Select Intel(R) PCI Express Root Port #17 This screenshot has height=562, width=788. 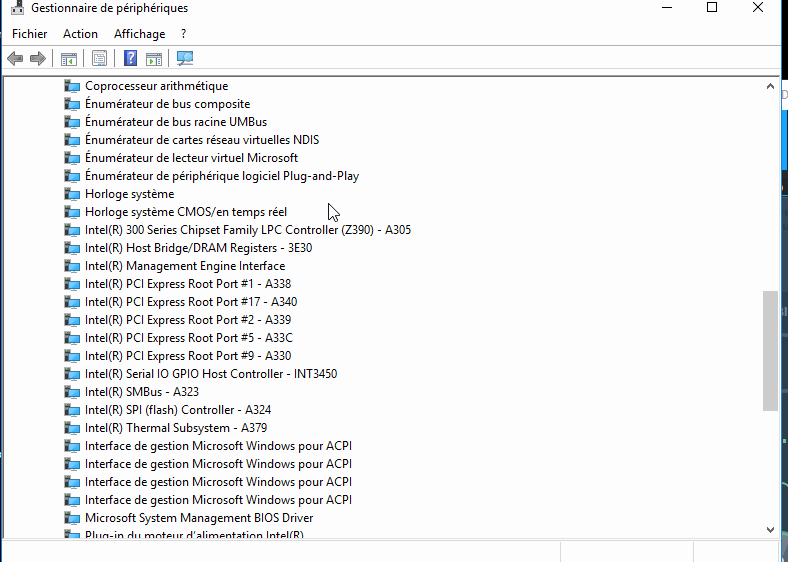[x=191, y=302]
